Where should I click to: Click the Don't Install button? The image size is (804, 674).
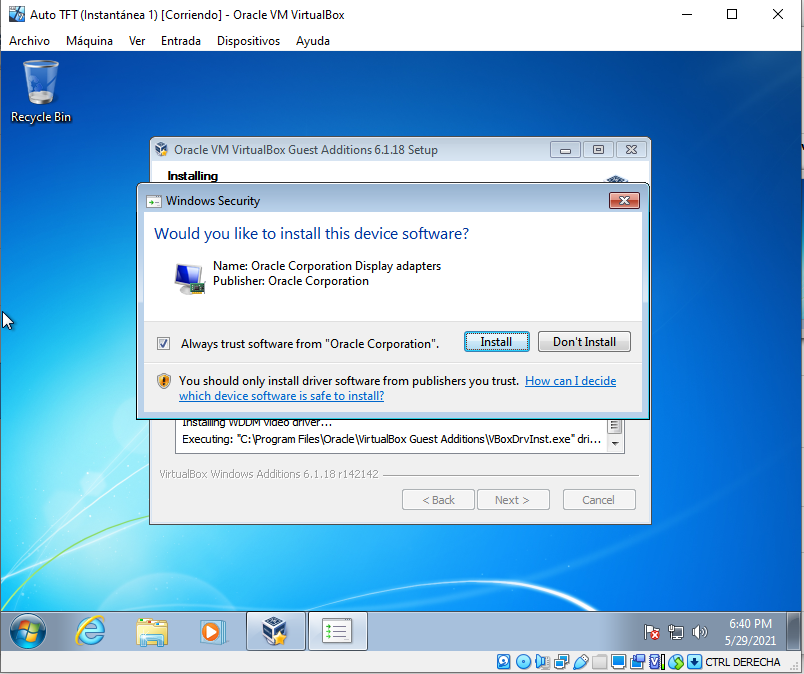[584, 342]
